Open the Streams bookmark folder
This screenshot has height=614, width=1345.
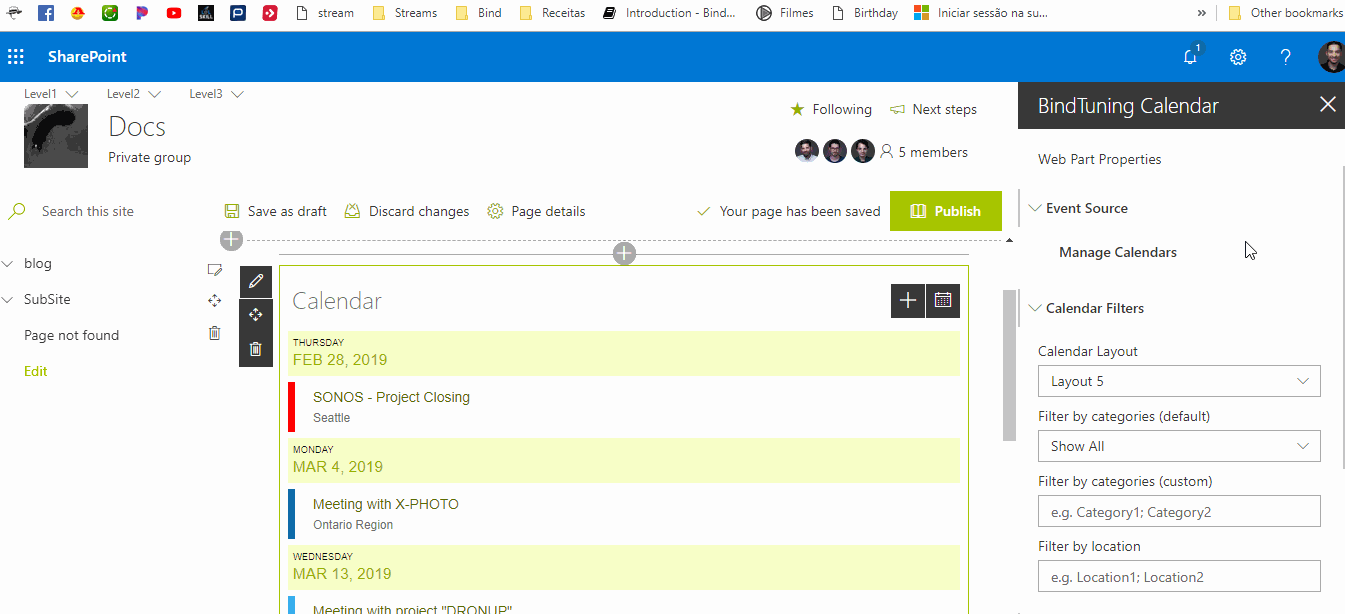click(x=404, y=13)
